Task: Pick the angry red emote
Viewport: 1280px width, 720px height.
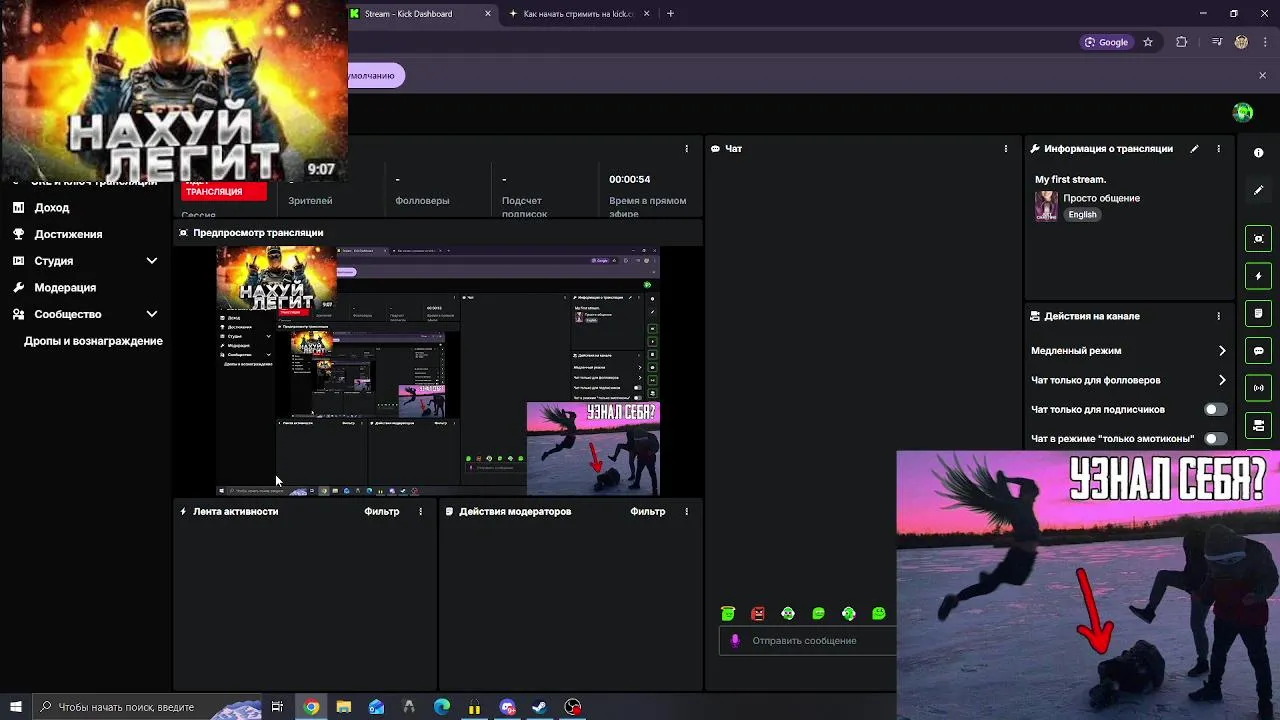Action: coord(758,613)
